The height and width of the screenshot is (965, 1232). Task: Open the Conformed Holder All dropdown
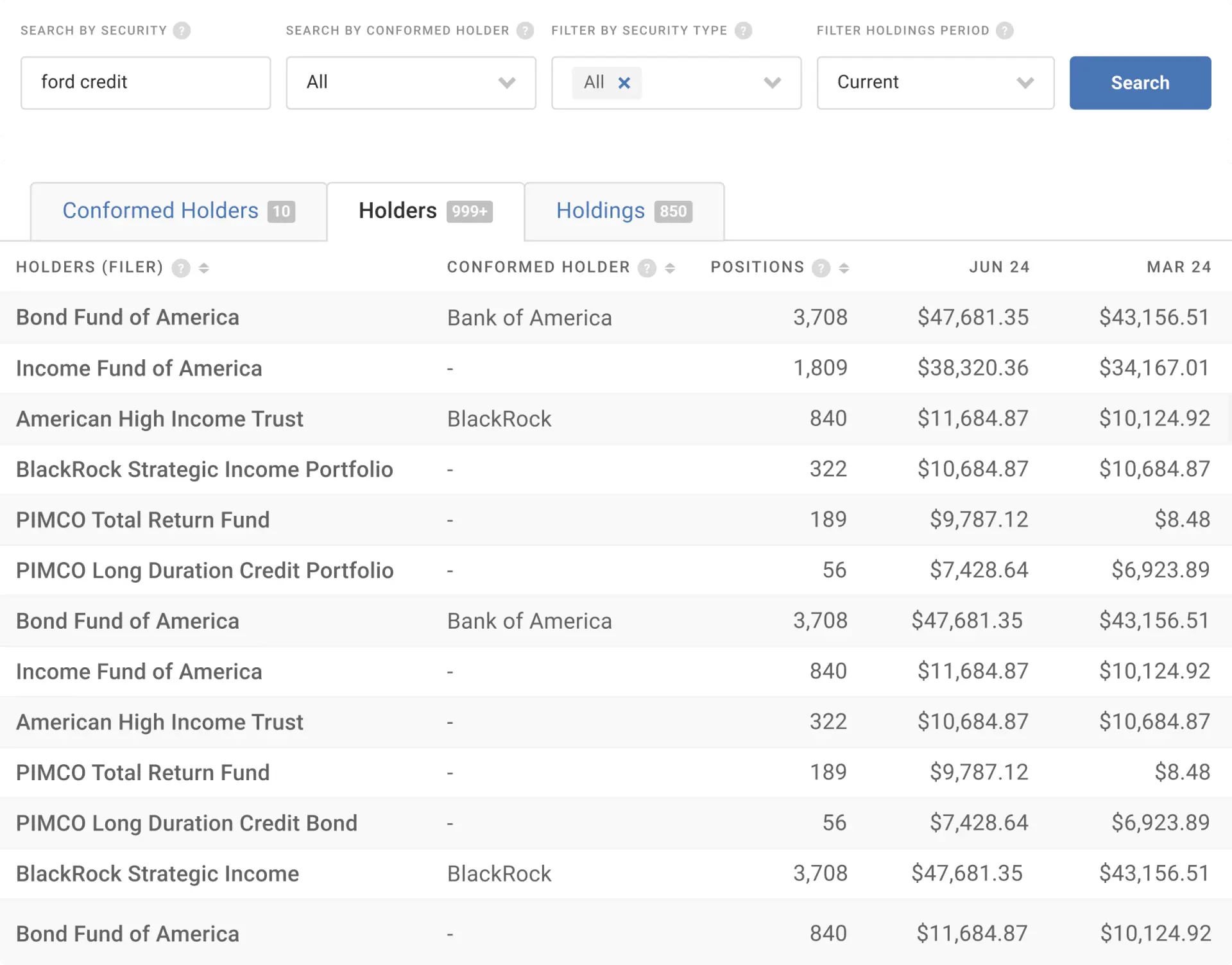[411, 83]
